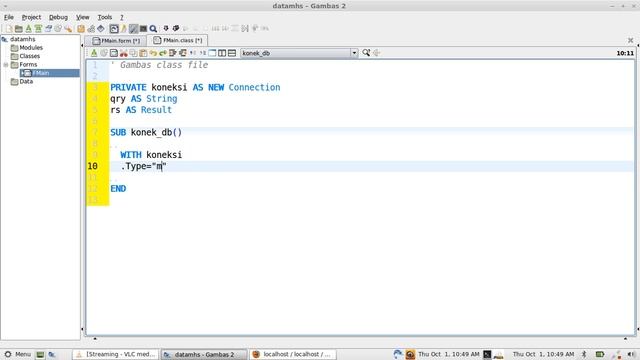Collapse the Forms folder expander

(6, 64)
